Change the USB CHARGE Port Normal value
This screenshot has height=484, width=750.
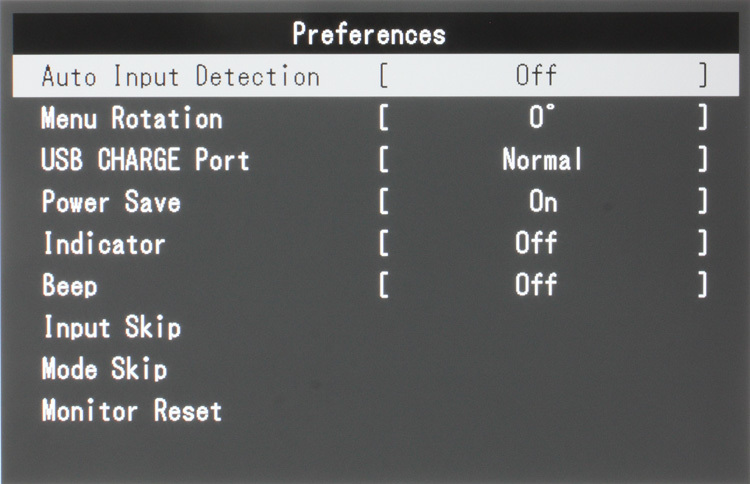pyautogui.click(x=542, y=160)
